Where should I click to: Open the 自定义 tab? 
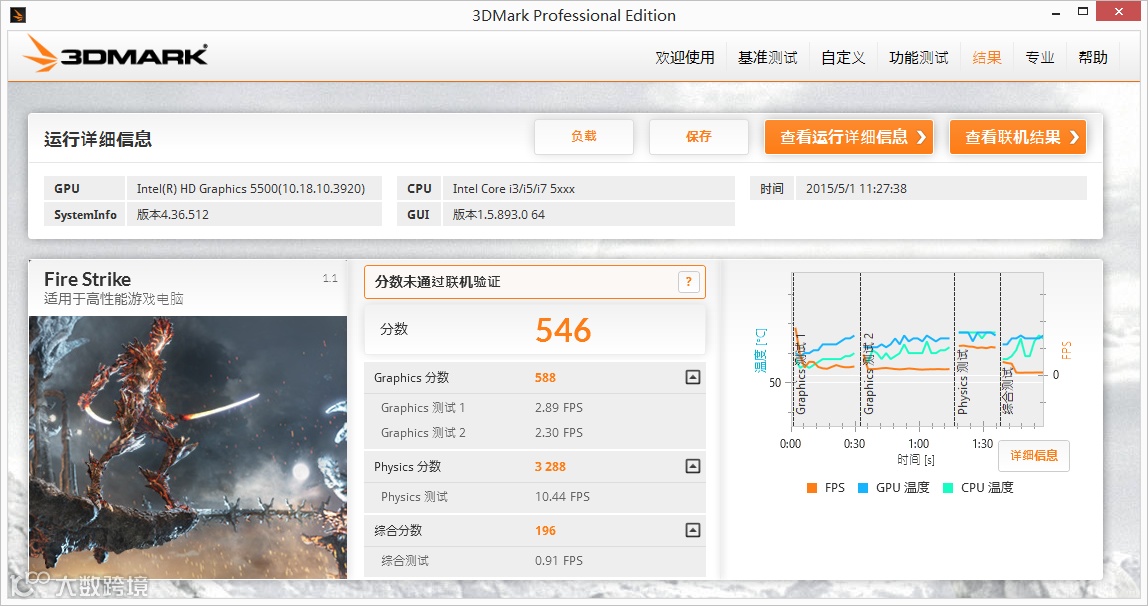pyautogui.click(x=843, y=57)
